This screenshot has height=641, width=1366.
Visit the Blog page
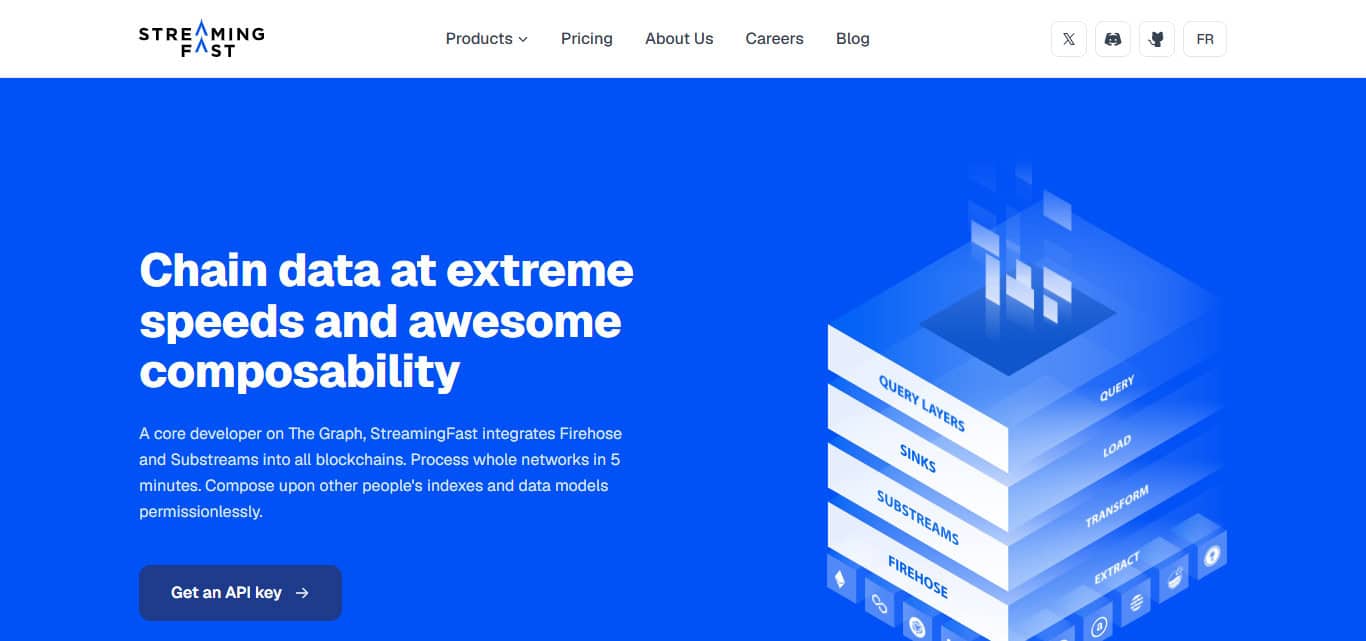853,39
